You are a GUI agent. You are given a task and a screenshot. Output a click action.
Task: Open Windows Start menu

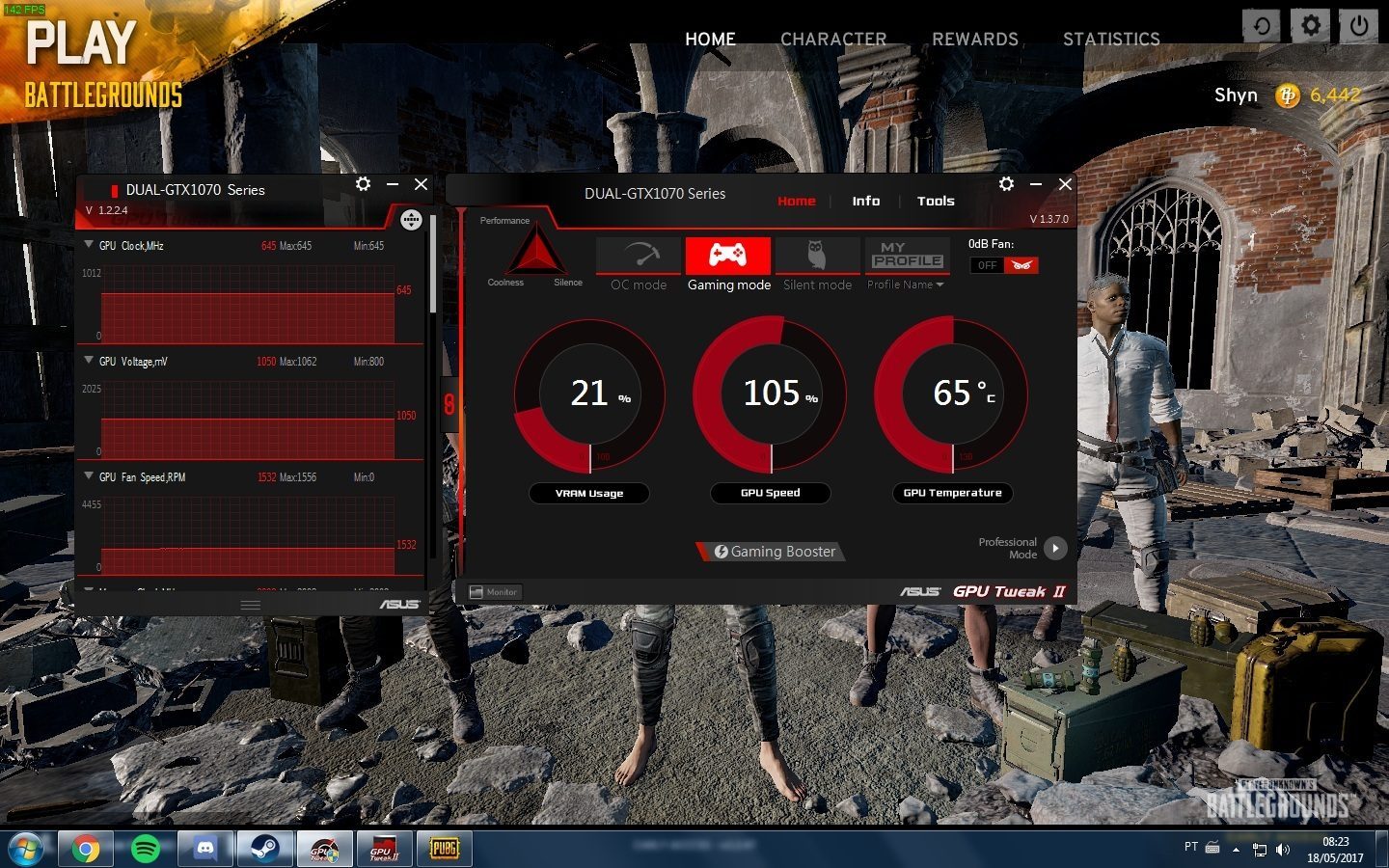(x=26, y=849)
